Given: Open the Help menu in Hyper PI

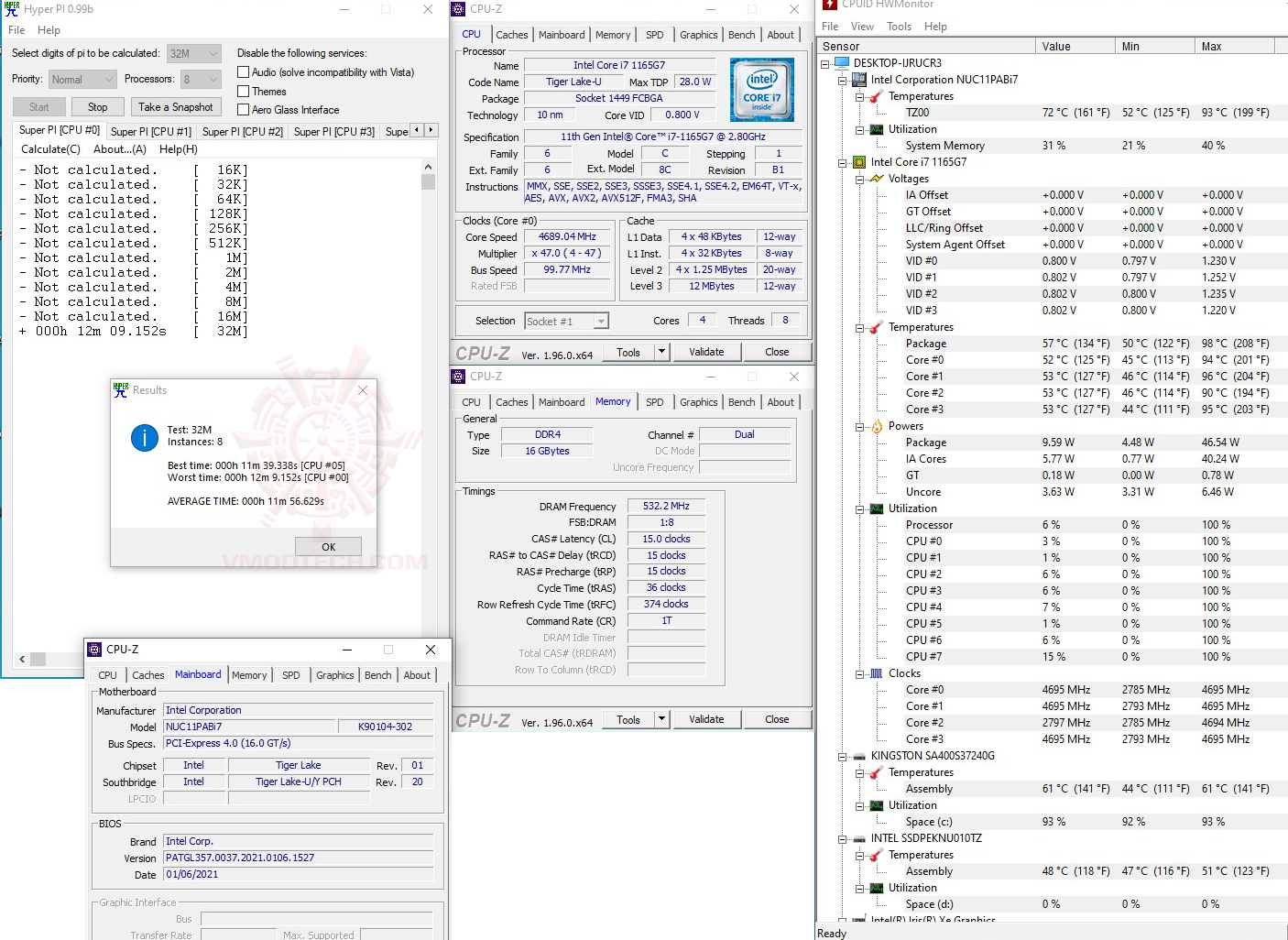Looking at the screenshot, I should coord(49,30).
